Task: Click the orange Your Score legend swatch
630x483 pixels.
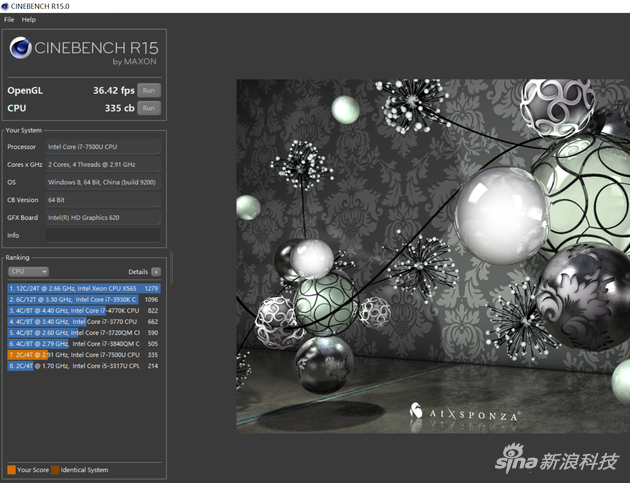Action: (x=11, y=470)
